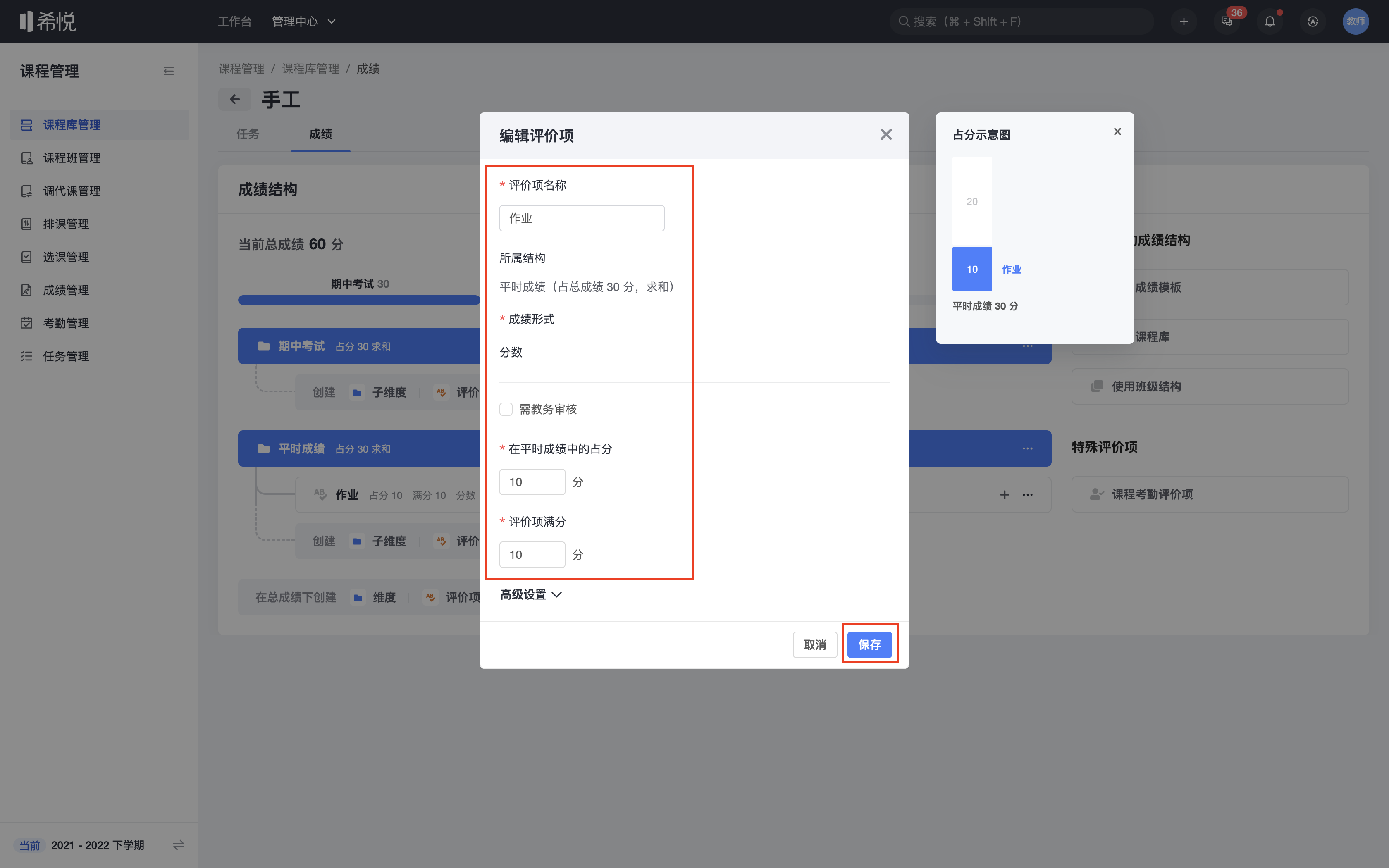Click the 取消 button

pos(814,644)
